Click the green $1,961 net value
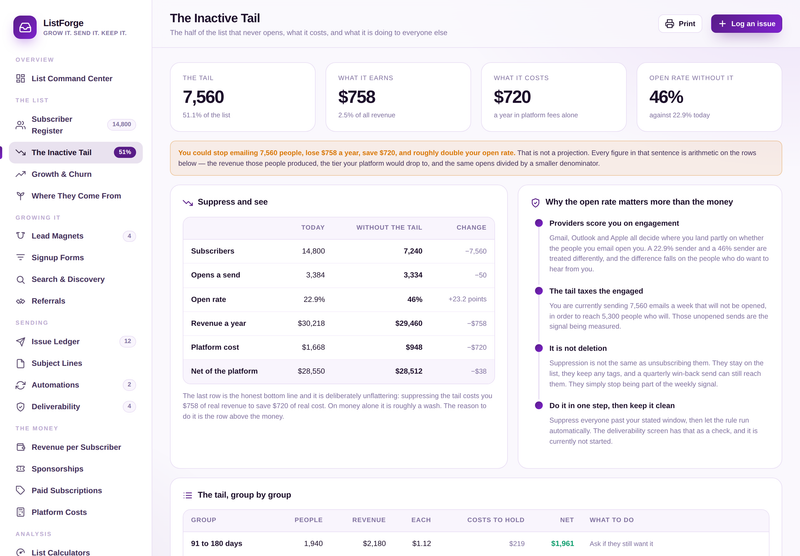Viewport: 800px width, 556px height. (x=562, y=544)
